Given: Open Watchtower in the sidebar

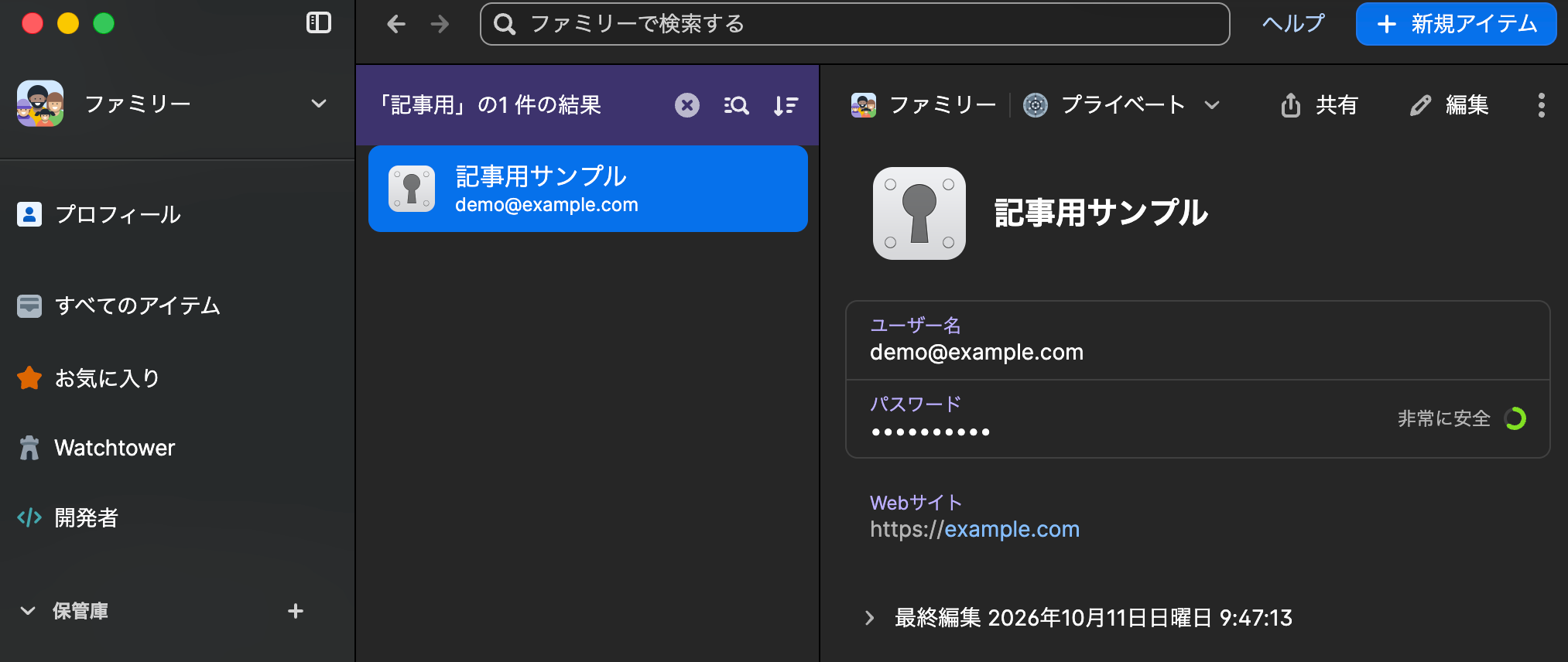Looking at the screenshot, I should click(96, 448).
